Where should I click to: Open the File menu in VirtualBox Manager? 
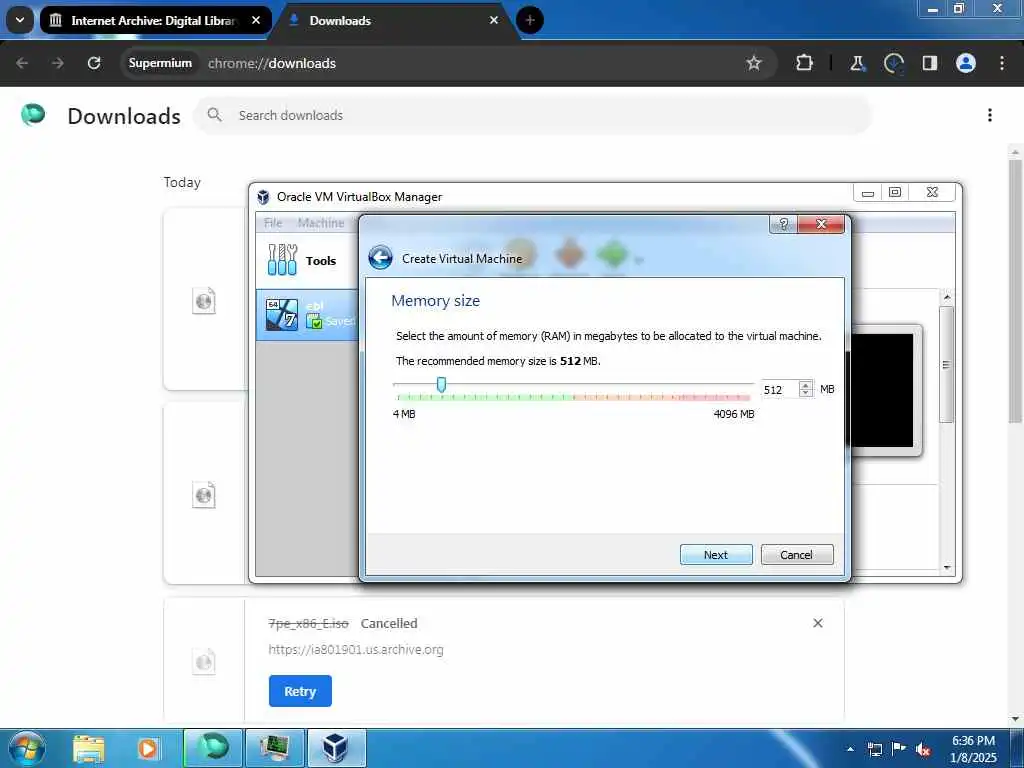coord(273,223)
